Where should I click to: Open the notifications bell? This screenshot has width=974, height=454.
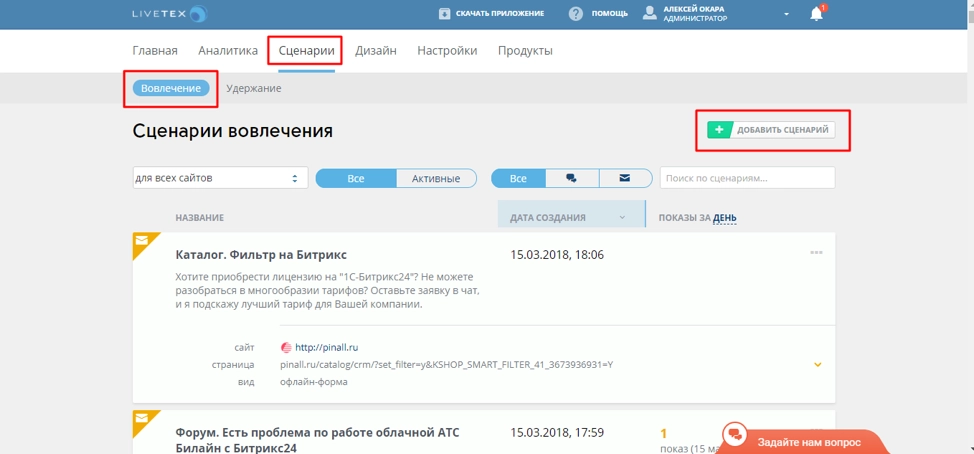click(816, 14)
